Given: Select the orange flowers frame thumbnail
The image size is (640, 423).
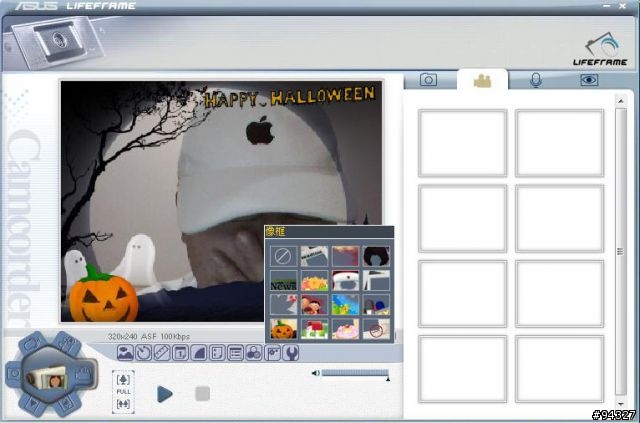Looking at the screenshot, I should point(314,281).
